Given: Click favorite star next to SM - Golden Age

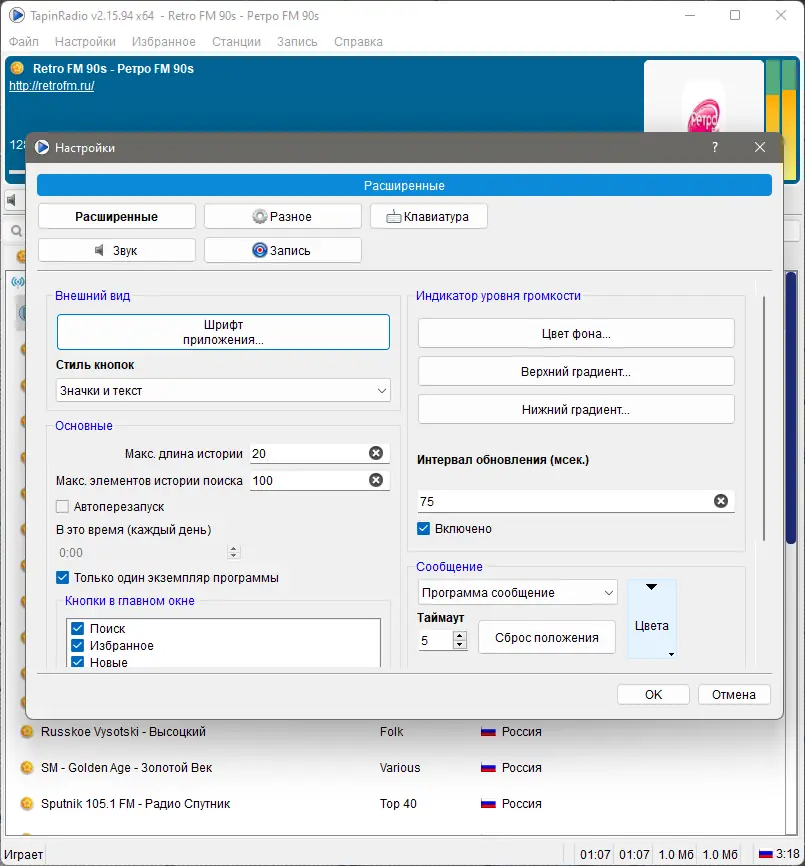Looking at the screenshot, I should [x=27, y=768].
